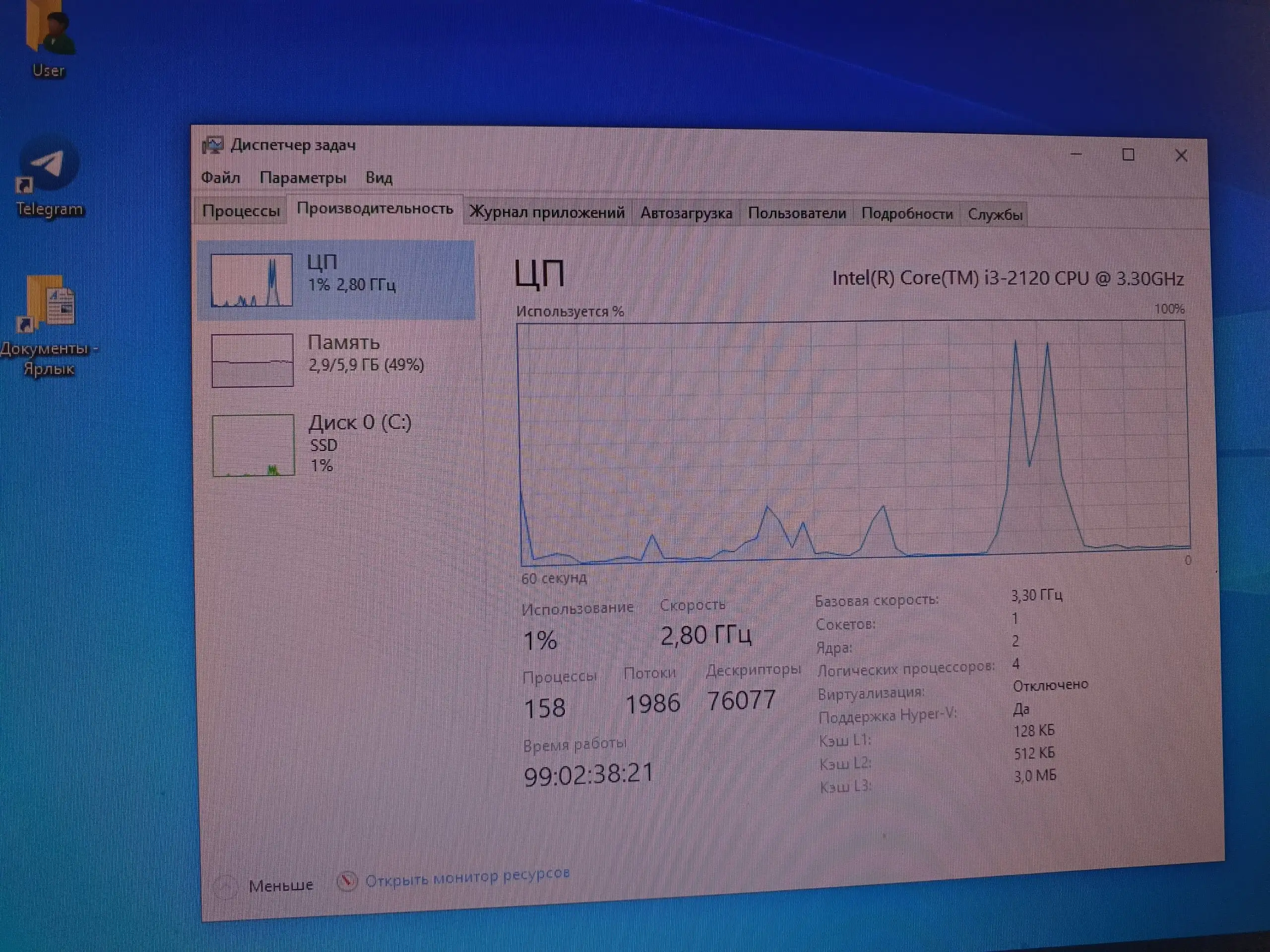This screenshot has height=952, width=1270.
Task: Select the ЦП mini graph thumbnail
Action: [x=252, y=280]
